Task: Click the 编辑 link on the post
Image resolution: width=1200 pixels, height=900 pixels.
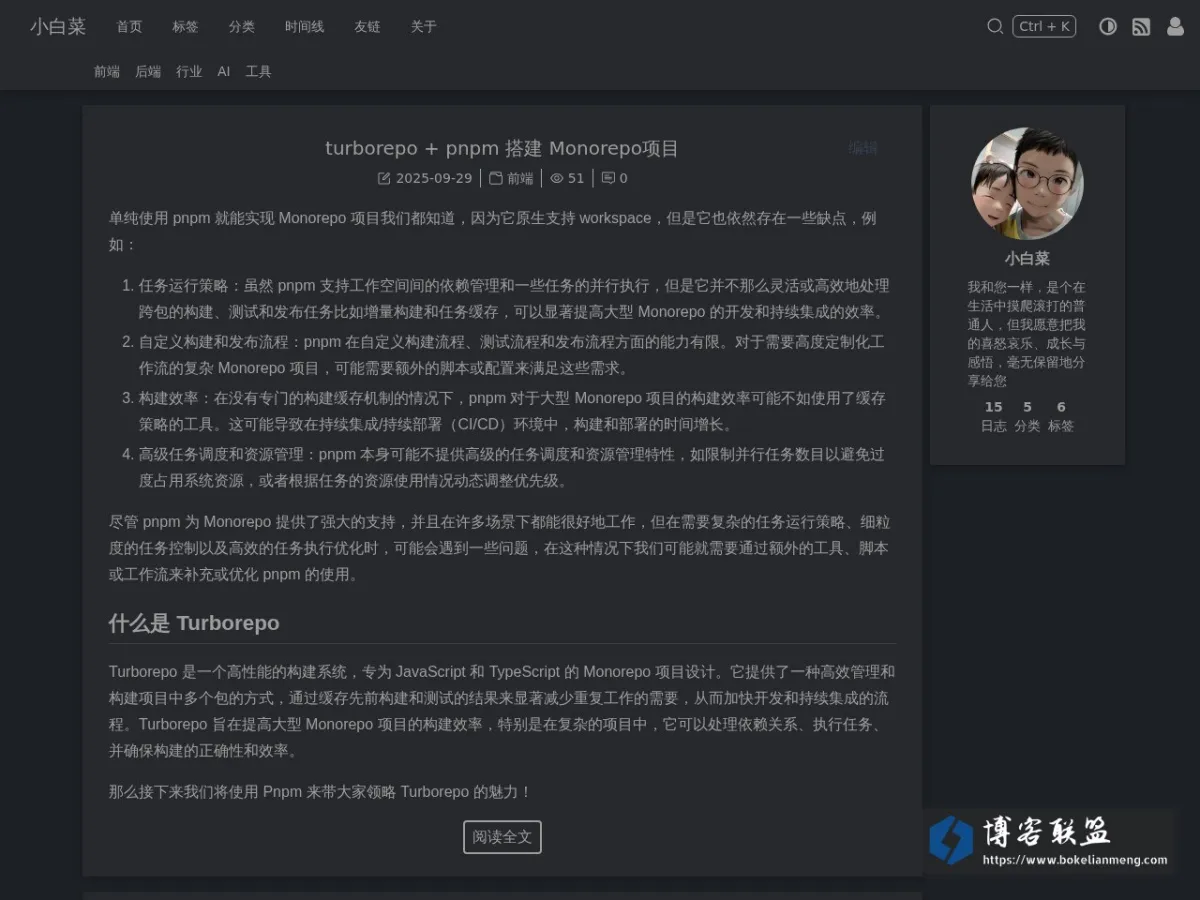Action: tap(863, 148)
